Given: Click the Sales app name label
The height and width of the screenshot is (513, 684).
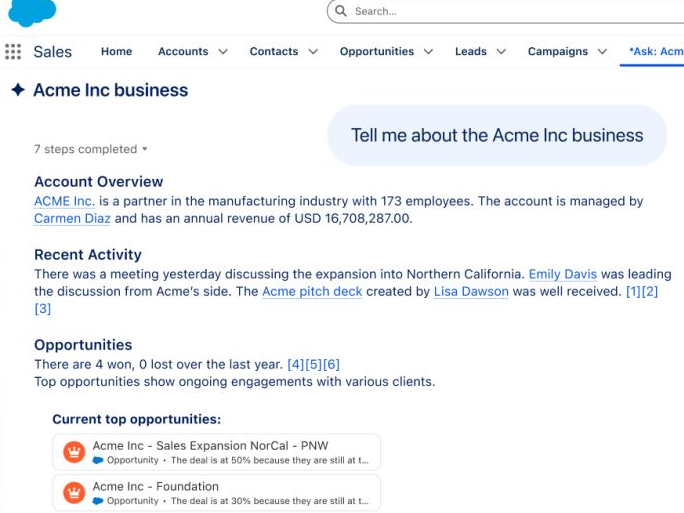Looking at the screenshot, I should tap(53, 51).
